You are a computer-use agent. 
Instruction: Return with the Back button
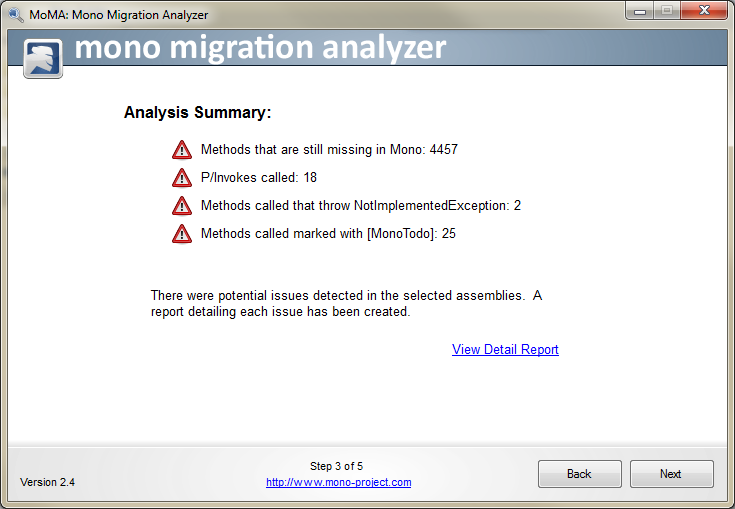point(579,474)
